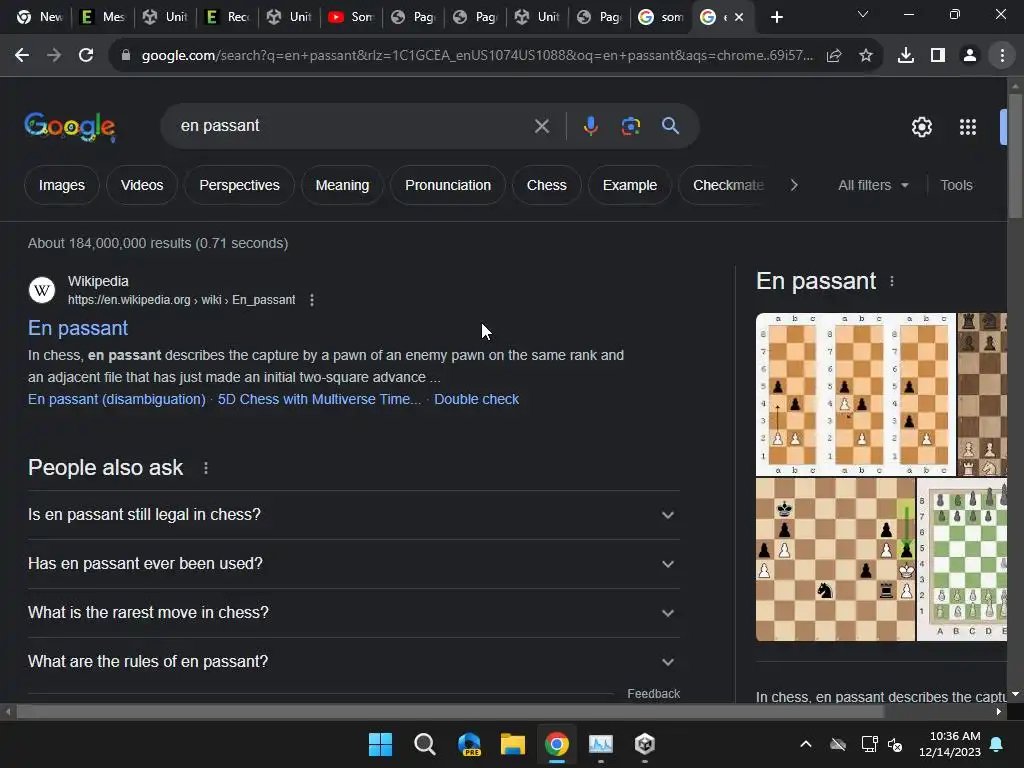Open En passant knowledge panel options

point(891,281)
